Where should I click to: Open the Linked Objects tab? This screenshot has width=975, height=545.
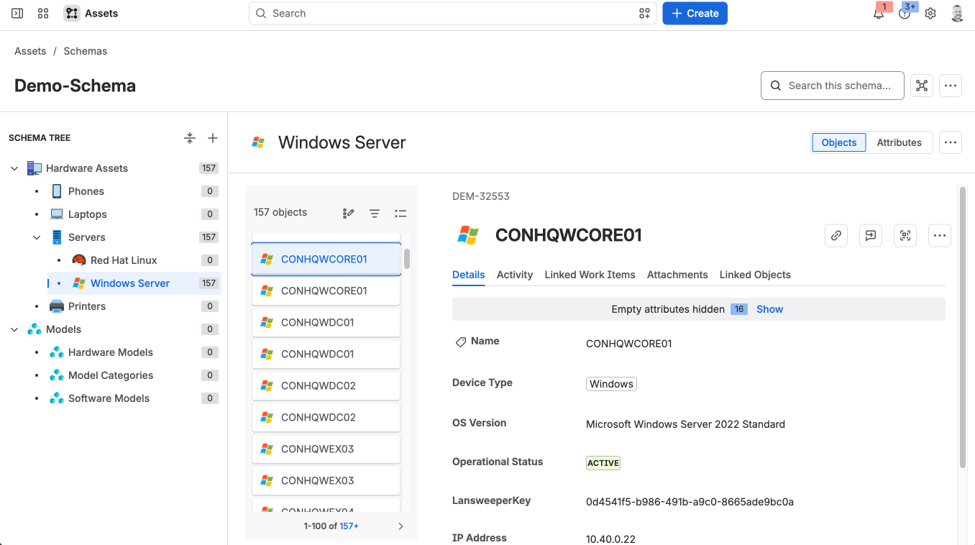[755, 274]
